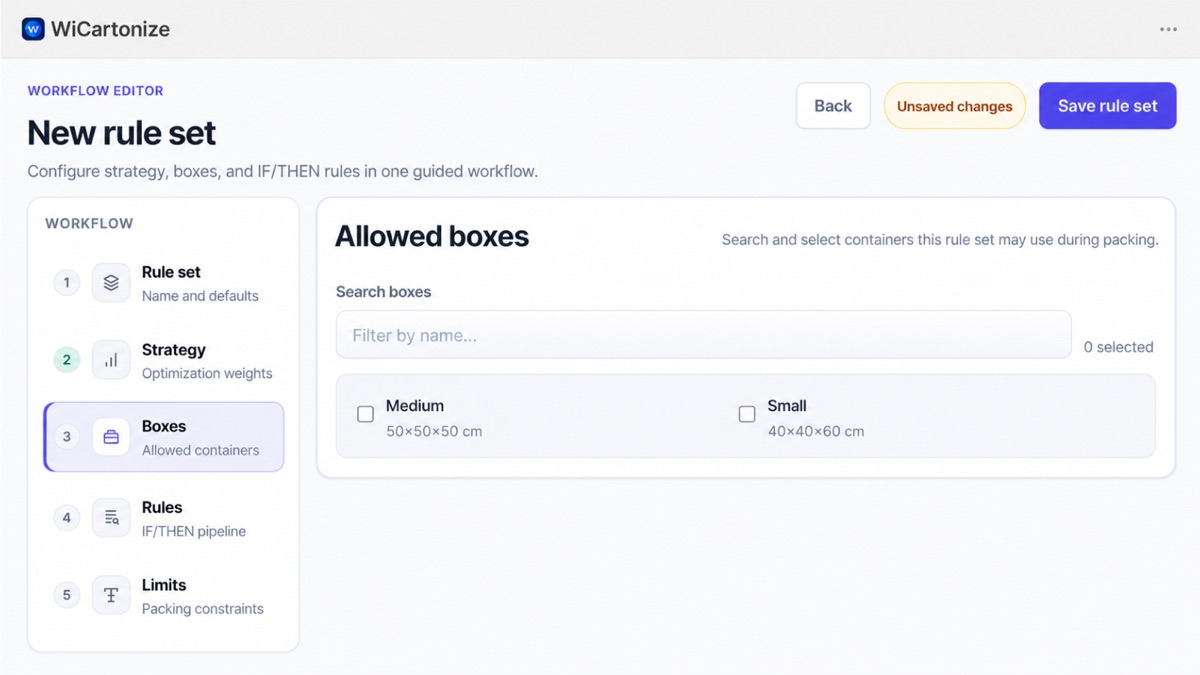This screenshot has width=1200, height=675.
Task: Open the Limits workflow step
Action: point(164,595)
